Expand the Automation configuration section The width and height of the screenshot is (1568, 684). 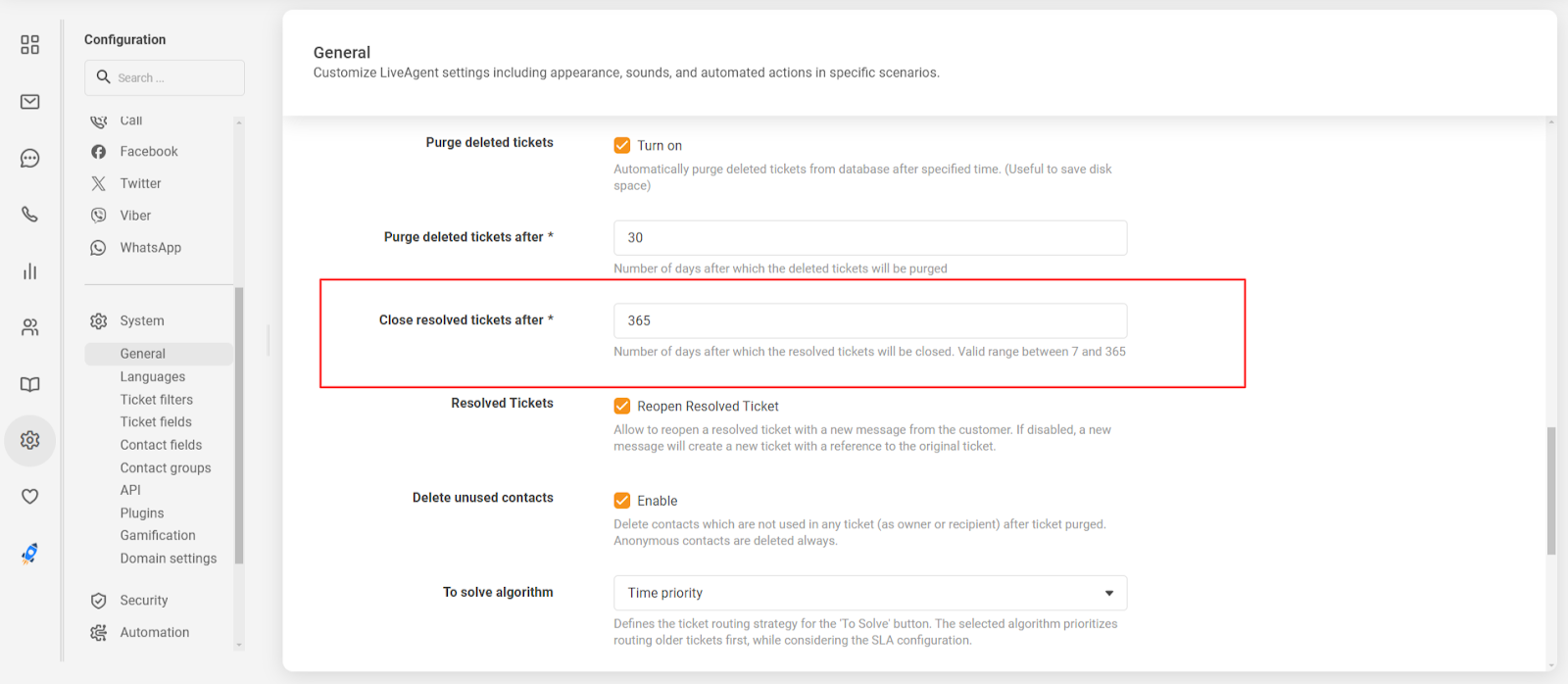[x=154, y=633]
